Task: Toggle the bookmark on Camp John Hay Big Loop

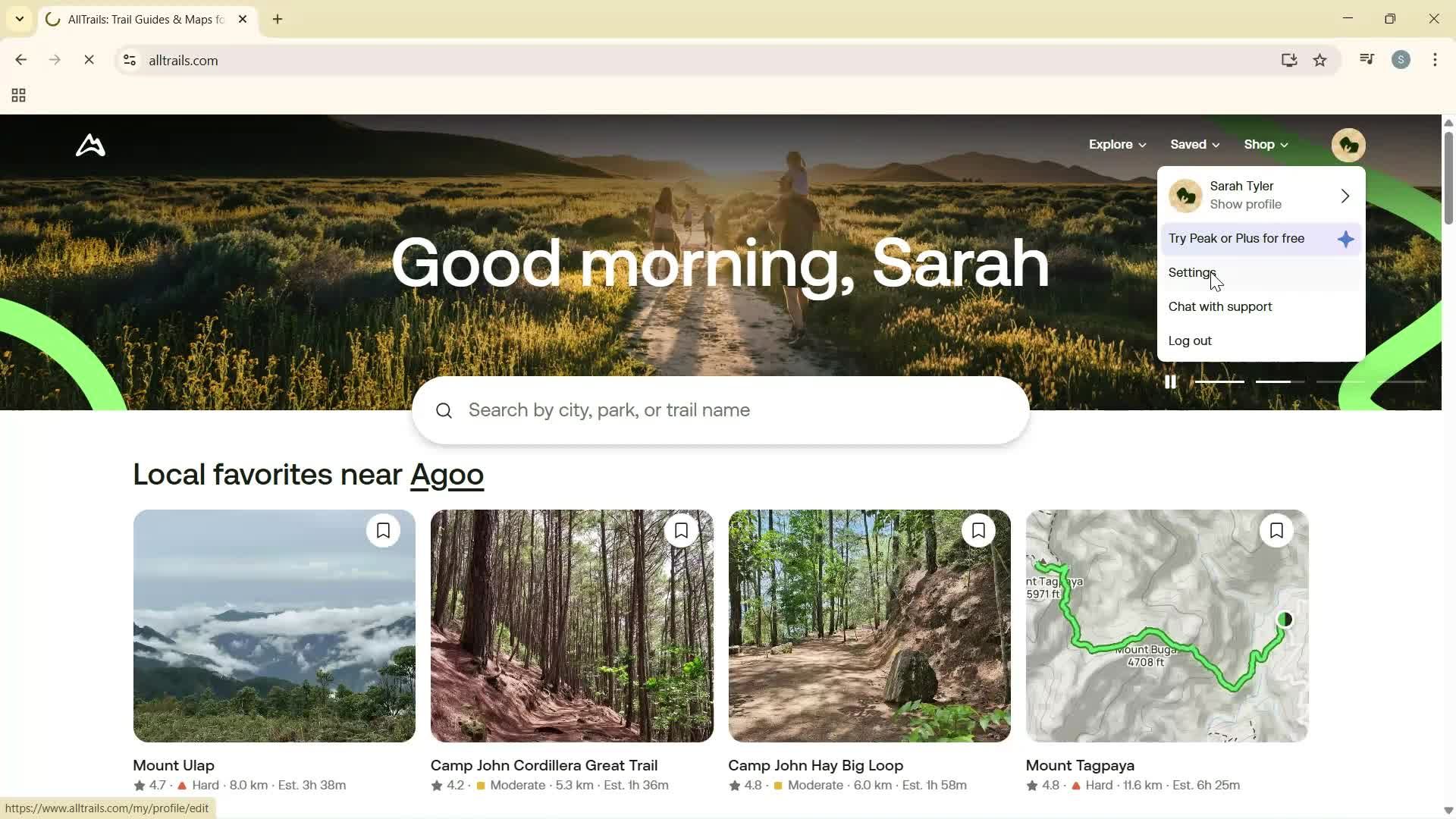Action: click(978, 530)
